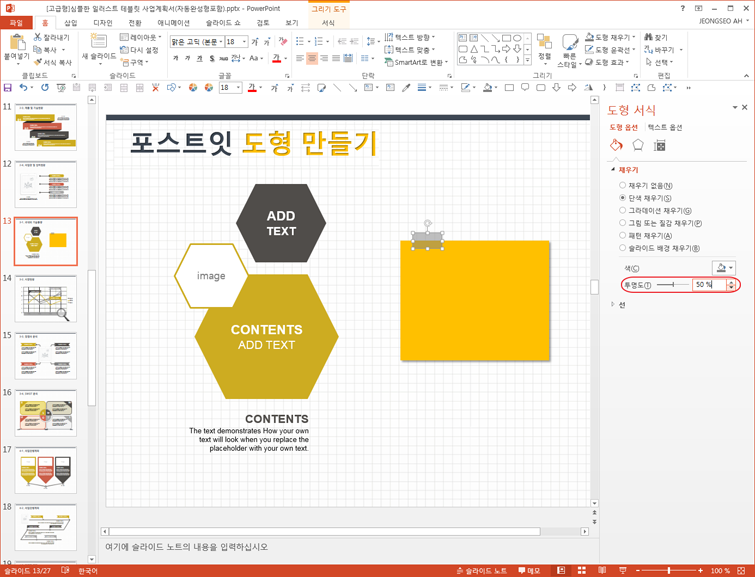Viewport: 755px width, 577px height.
Task: Pick the oval shape in the shapes gallery
Action: [517, 38]
